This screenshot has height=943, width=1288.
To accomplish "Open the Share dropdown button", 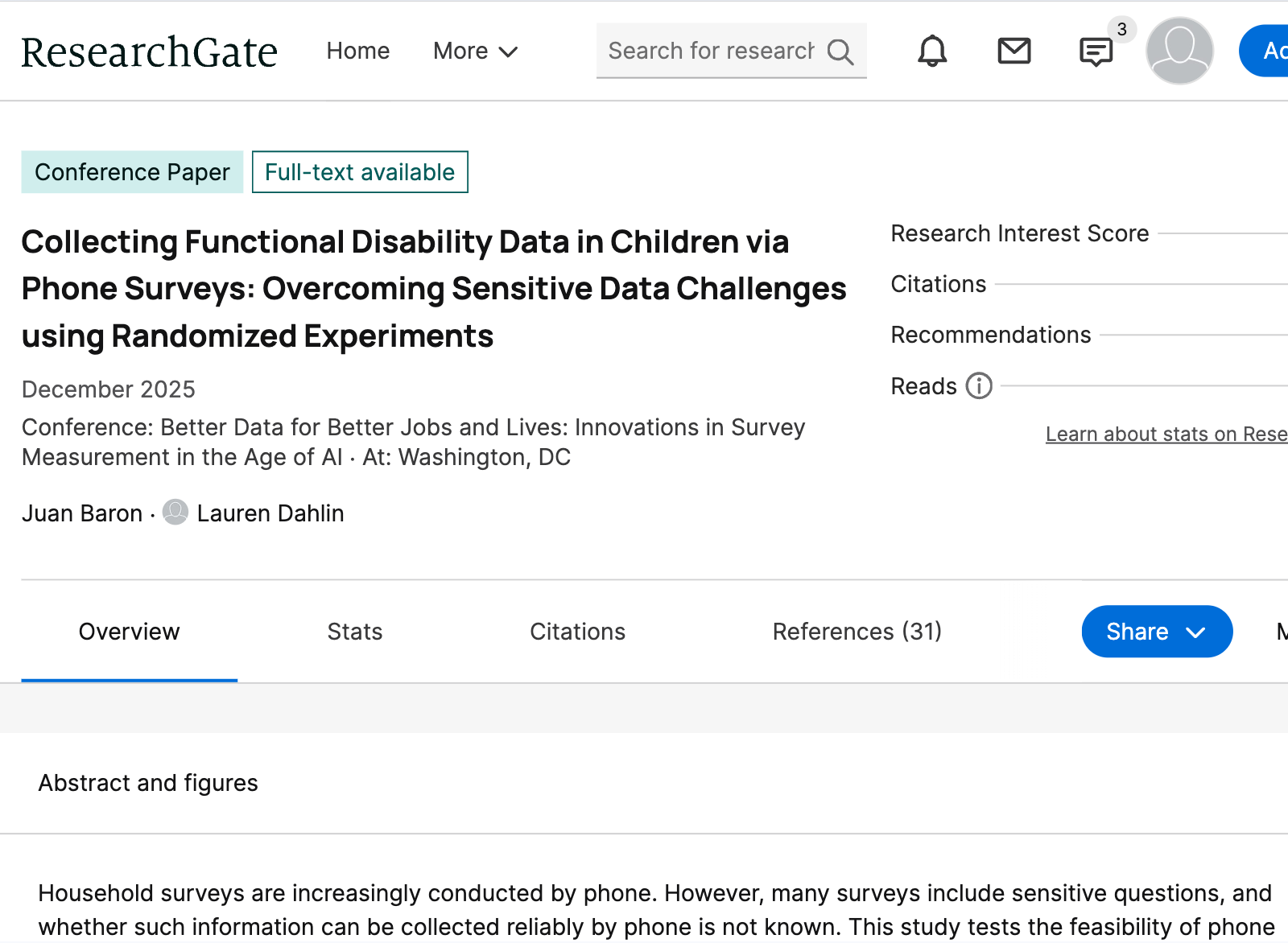I will 1156,632.
